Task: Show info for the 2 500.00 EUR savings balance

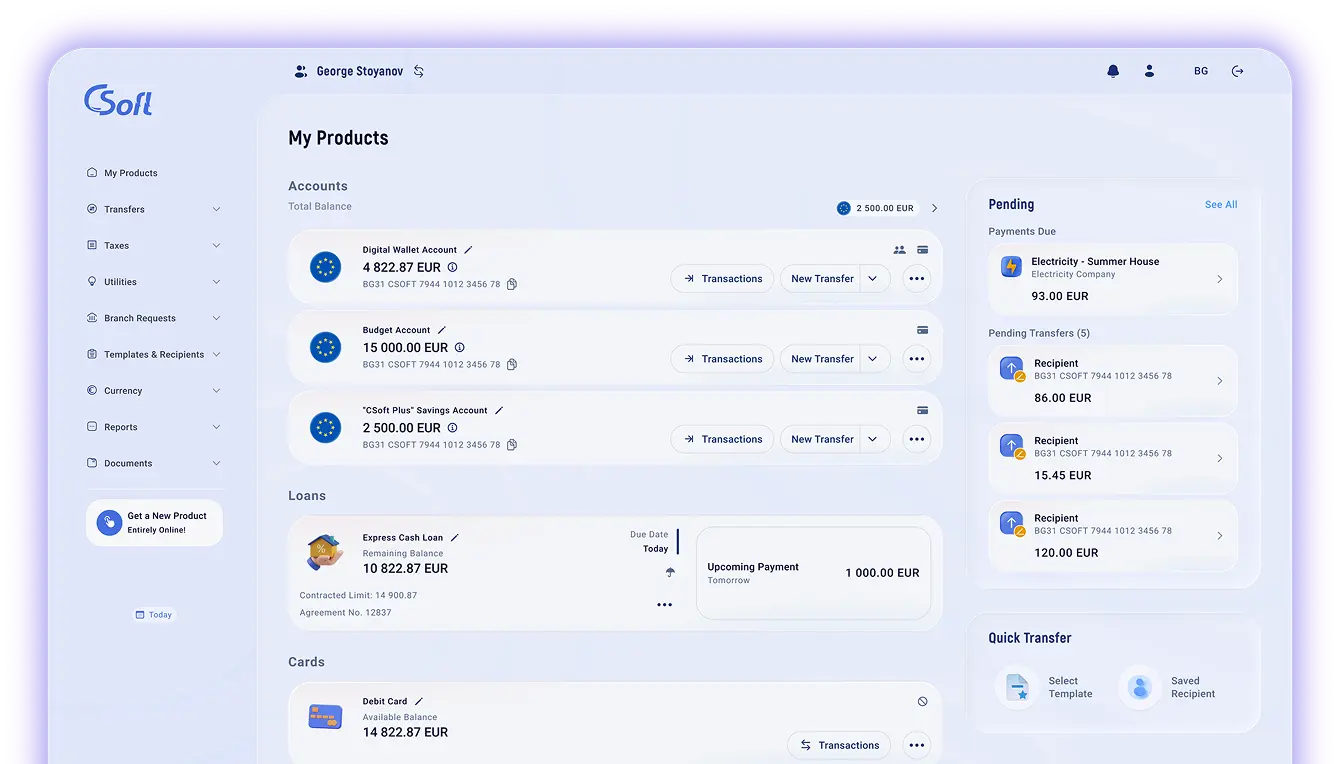Action: click(452, 427)
